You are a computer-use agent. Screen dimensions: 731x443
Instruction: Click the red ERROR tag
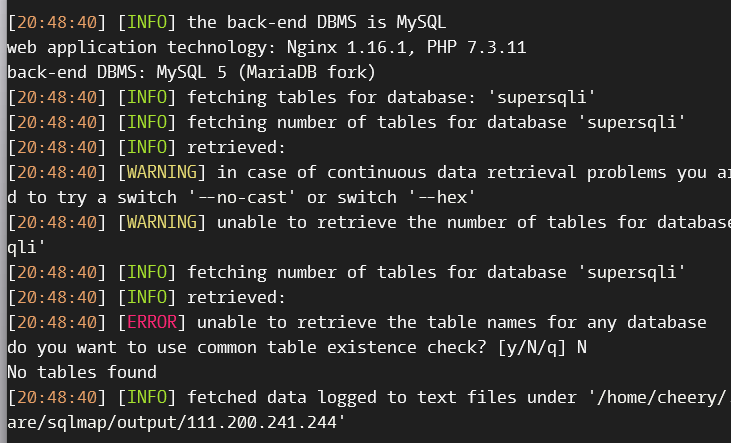pos(152,322)
